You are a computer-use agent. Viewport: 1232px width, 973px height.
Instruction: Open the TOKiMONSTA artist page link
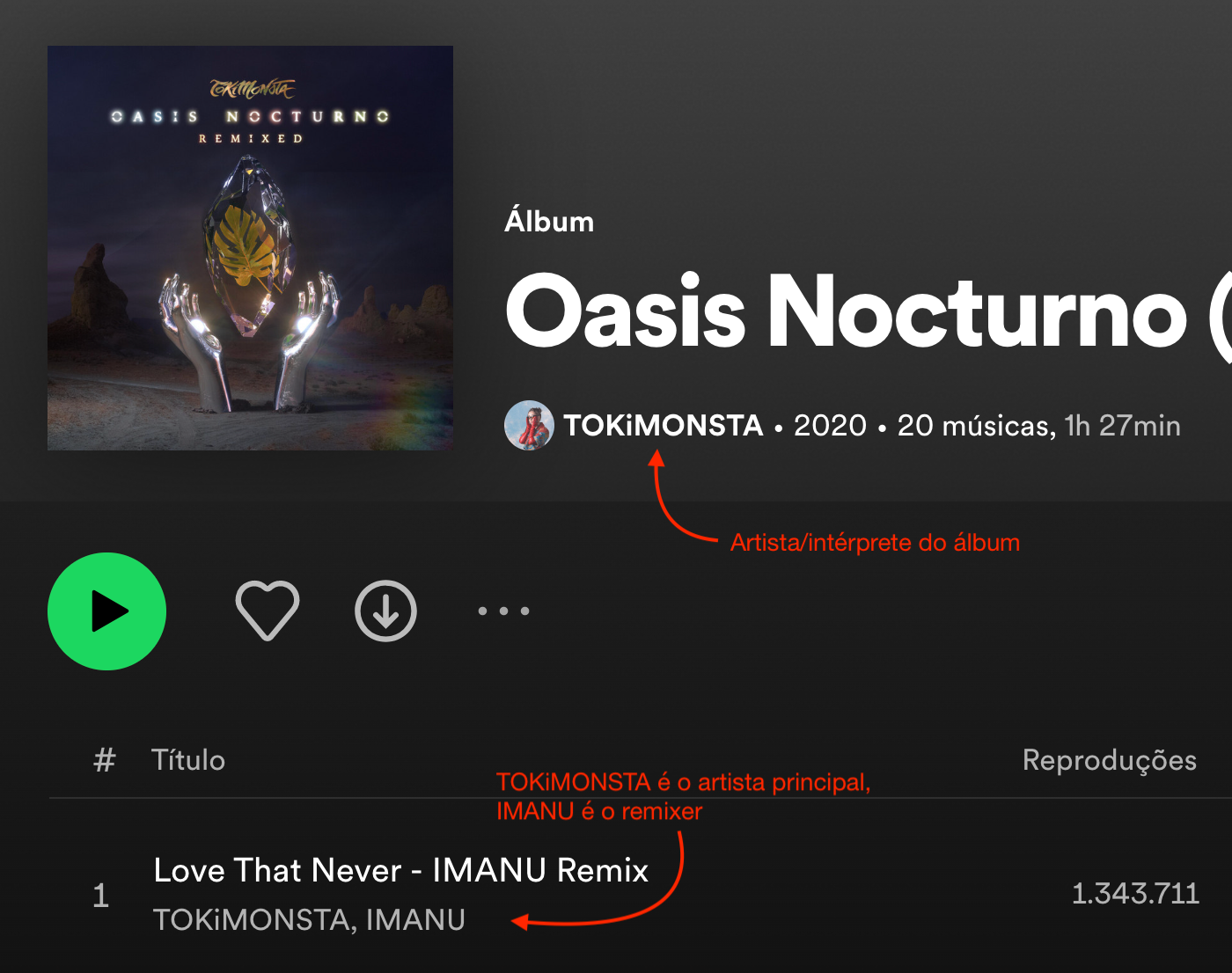pyautogui.click(x=663, y=426)
